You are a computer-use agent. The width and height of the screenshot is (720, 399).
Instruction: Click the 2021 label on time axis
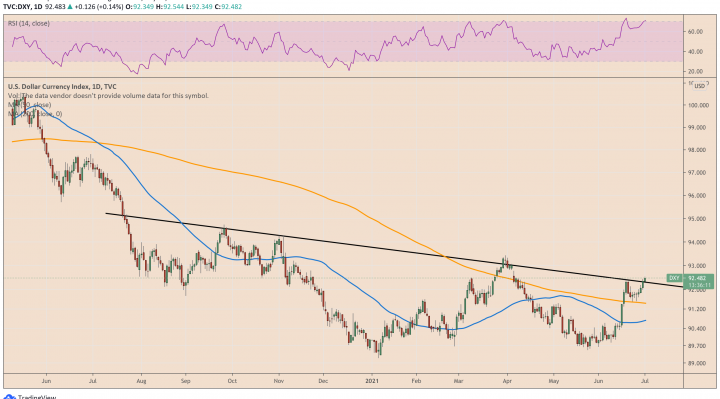coord(372,381)
